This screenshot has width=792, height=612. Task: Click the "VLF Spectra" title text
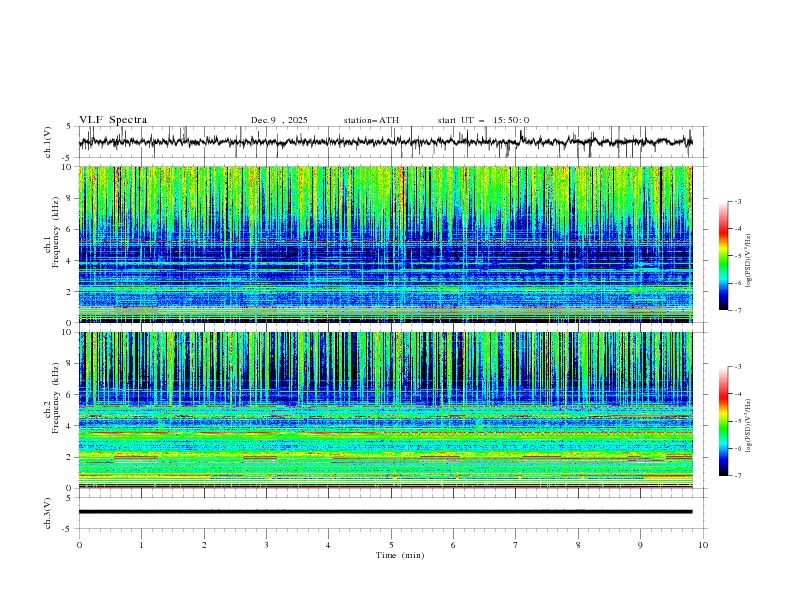[x=113, y=120]
